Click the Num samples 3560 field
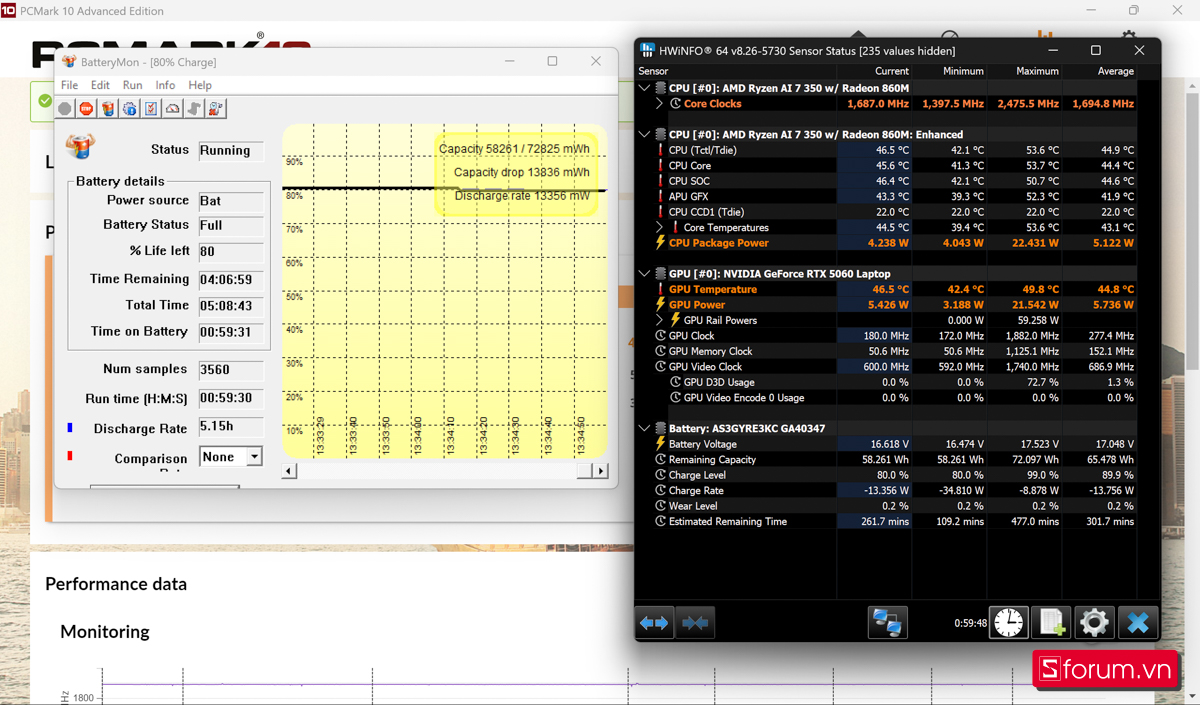This screenshot has height=705, width=1200. [x=231, y=369]
